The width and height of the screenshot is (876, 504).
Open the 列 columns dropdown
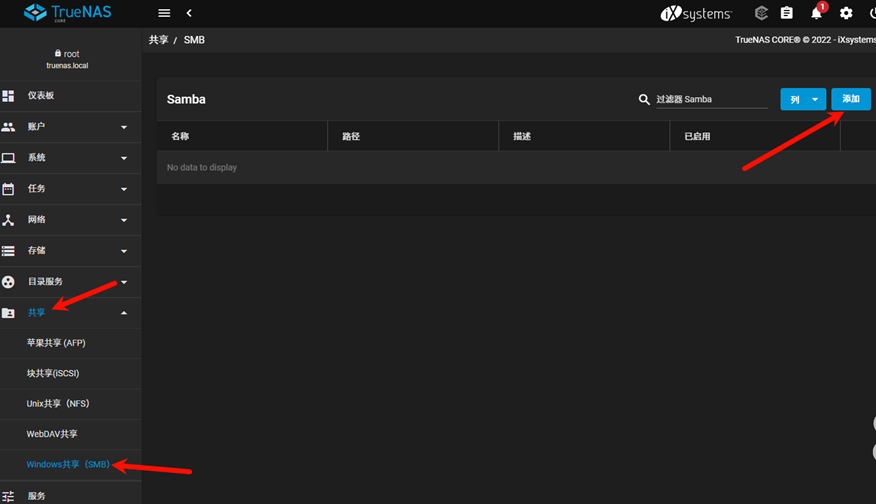803,99
